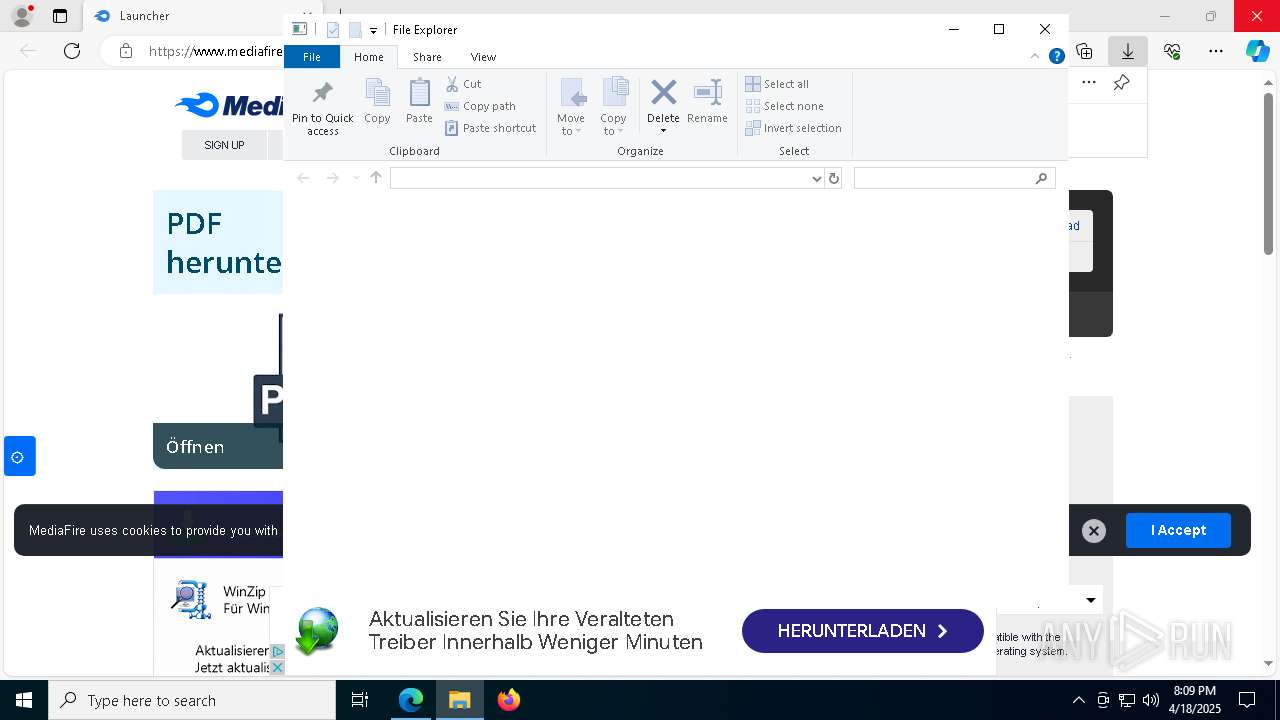Image resolution: width=1280 pixels, height=720 pixels.
Task: Select the Launcher browser tab
Action: point(185,16)
